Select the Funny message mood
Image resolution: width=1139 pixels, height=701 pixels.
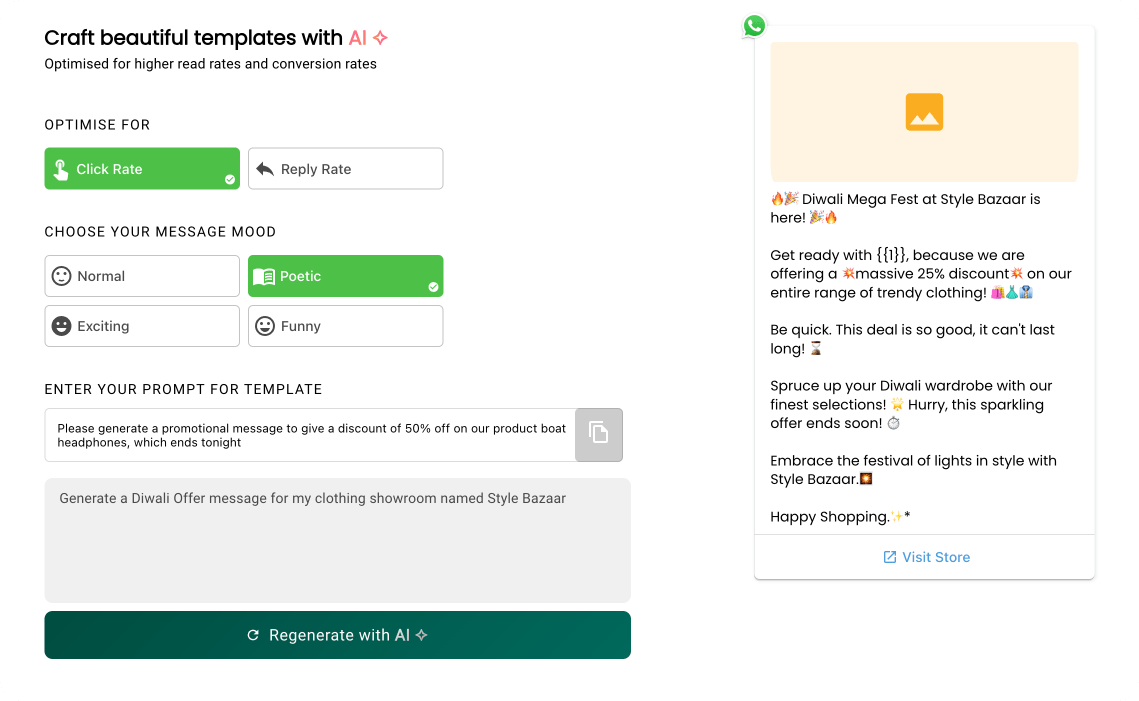pos(345,326)
